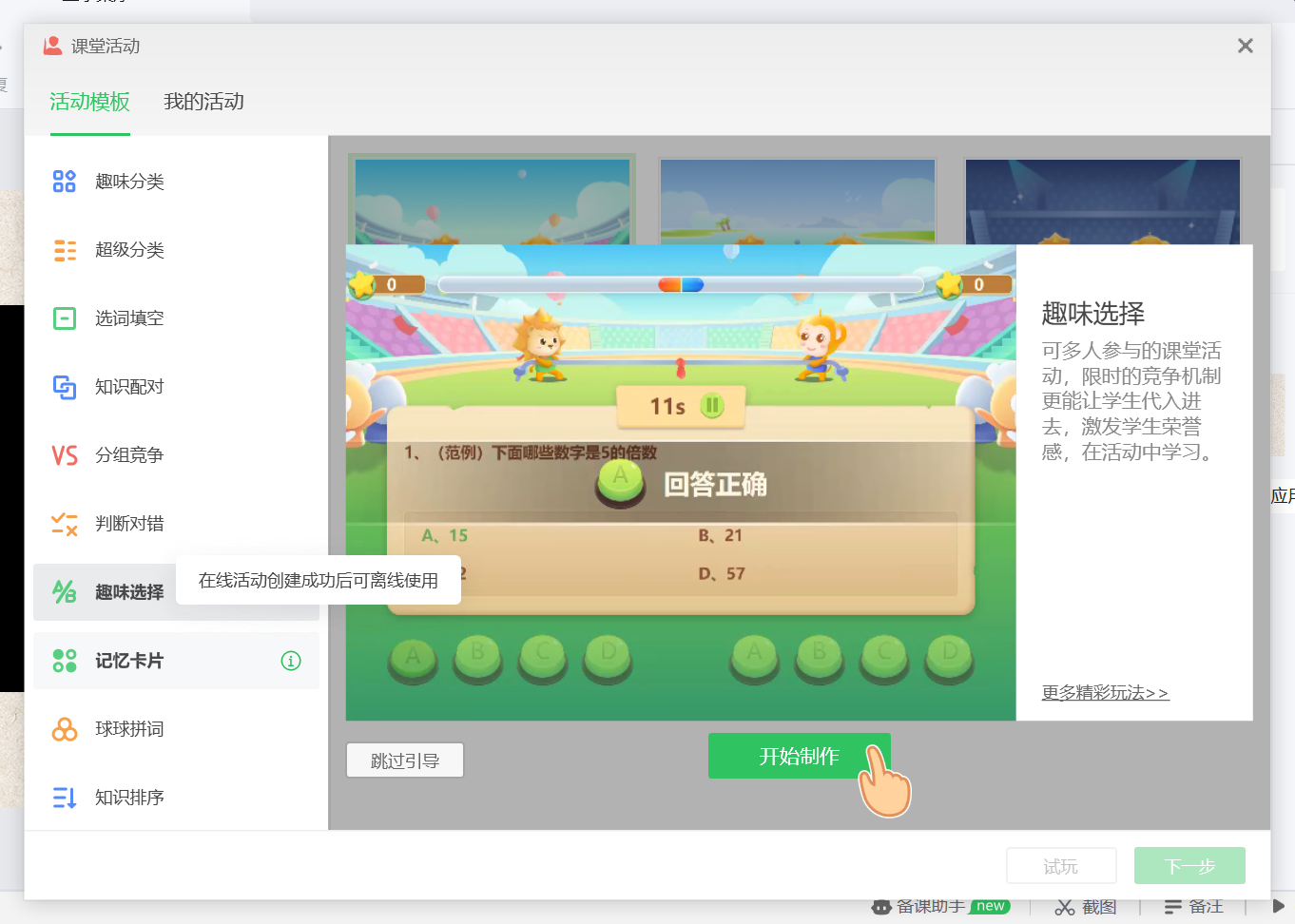1295x924 pixels.
Task: Click the red VS 分组竞争 icon
Action: click(65, 455)
